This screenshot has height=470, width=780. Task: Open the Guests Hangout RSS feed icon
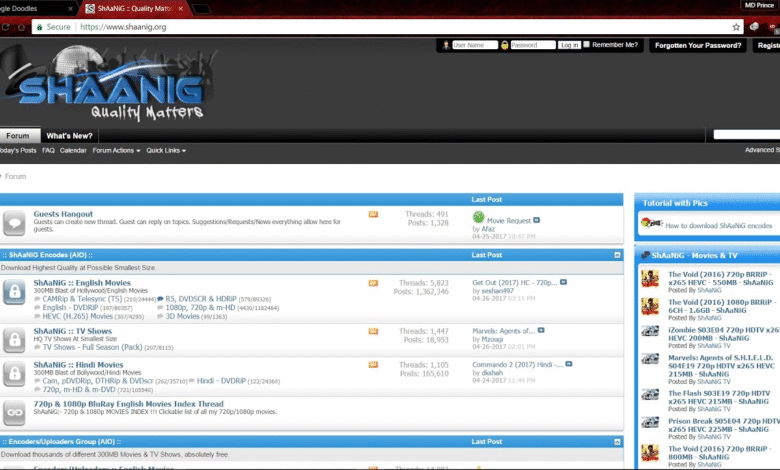pyautogui.click(x=373, y=214)
